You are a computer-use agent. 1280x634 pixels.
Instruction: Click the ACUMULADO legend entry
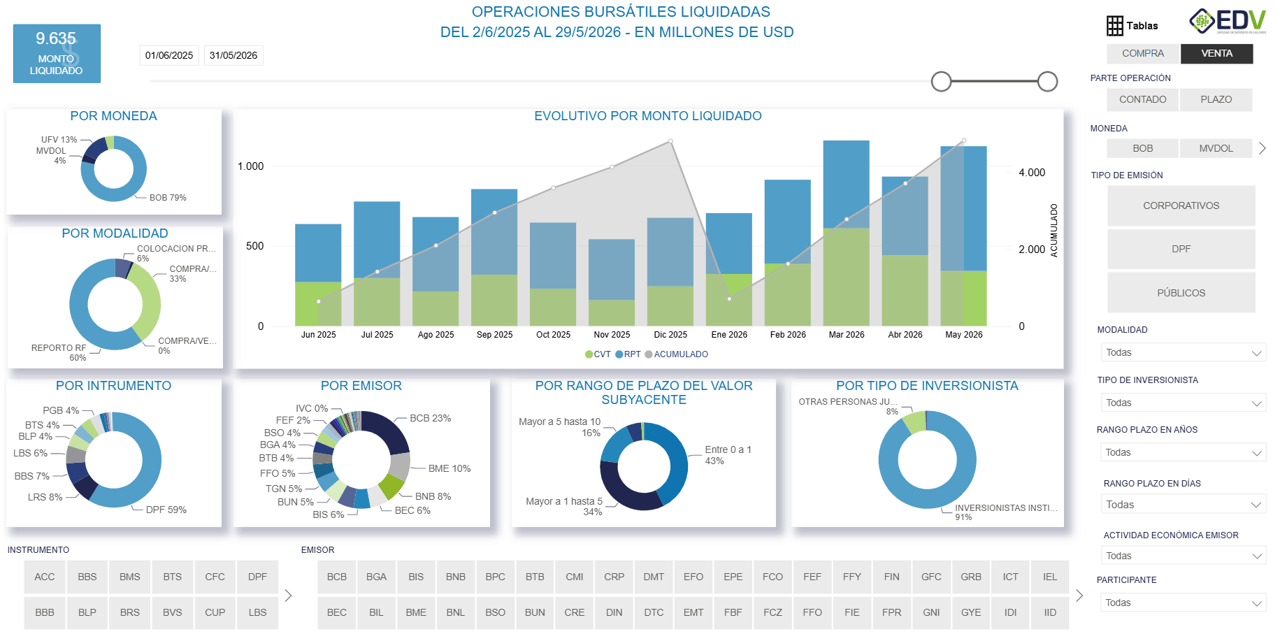coord(676,354)
